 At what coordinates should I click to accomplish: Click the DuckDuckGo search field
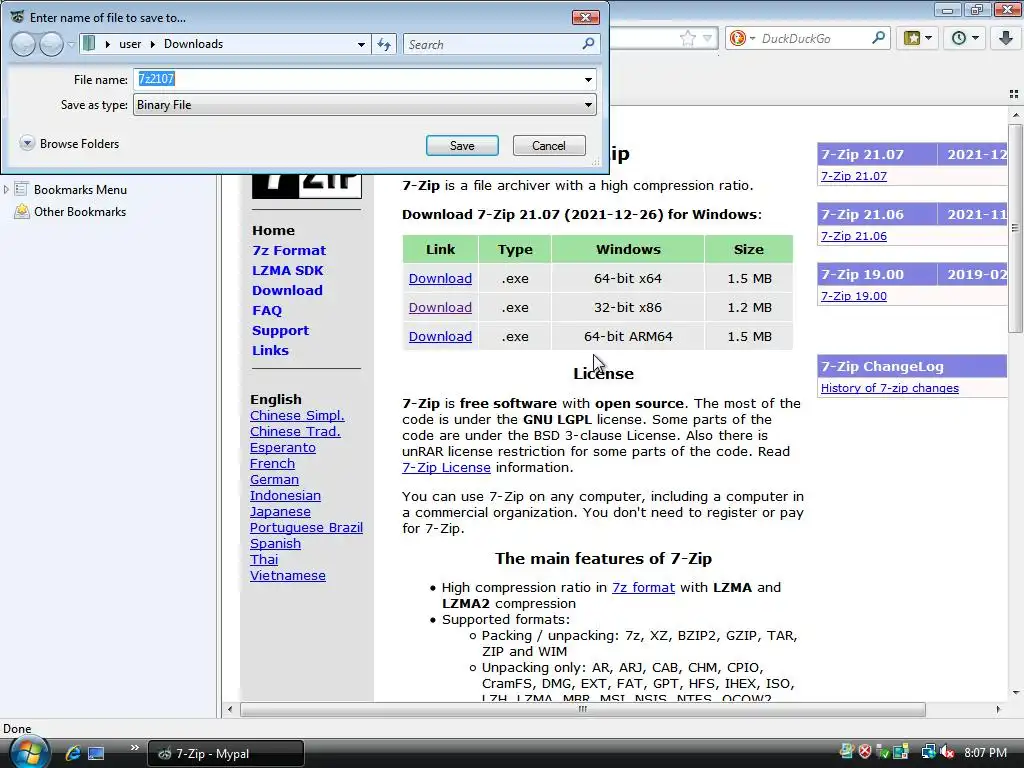813,39
